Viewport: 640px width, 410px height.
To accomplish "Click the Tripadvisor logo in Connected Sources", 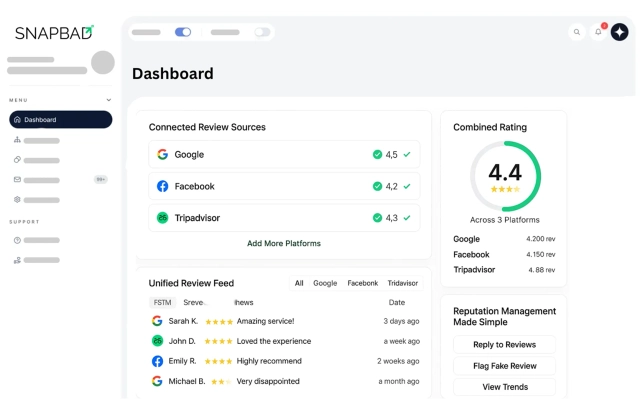I will tap(162, 217).
